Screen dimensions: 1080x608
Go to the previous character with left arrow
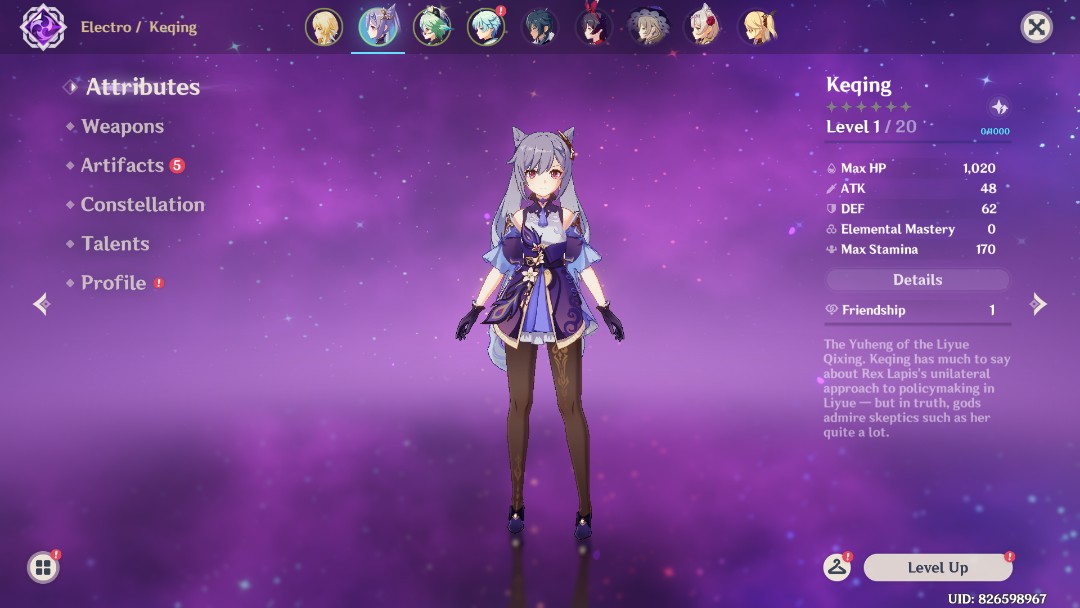coord(41,304)
